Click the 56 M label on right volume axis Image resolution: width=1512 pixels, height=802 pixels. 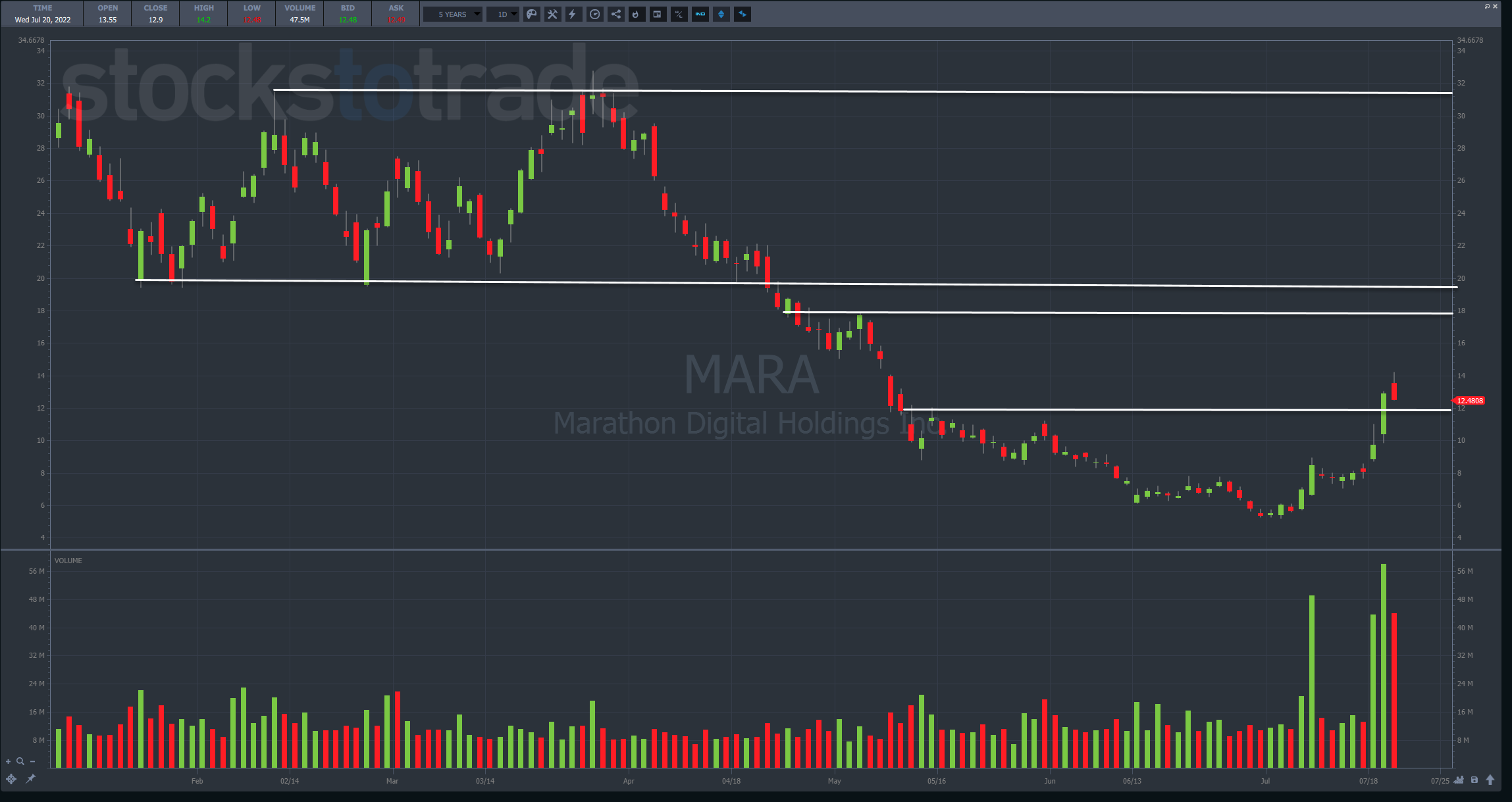click(x=1465, y=571)
